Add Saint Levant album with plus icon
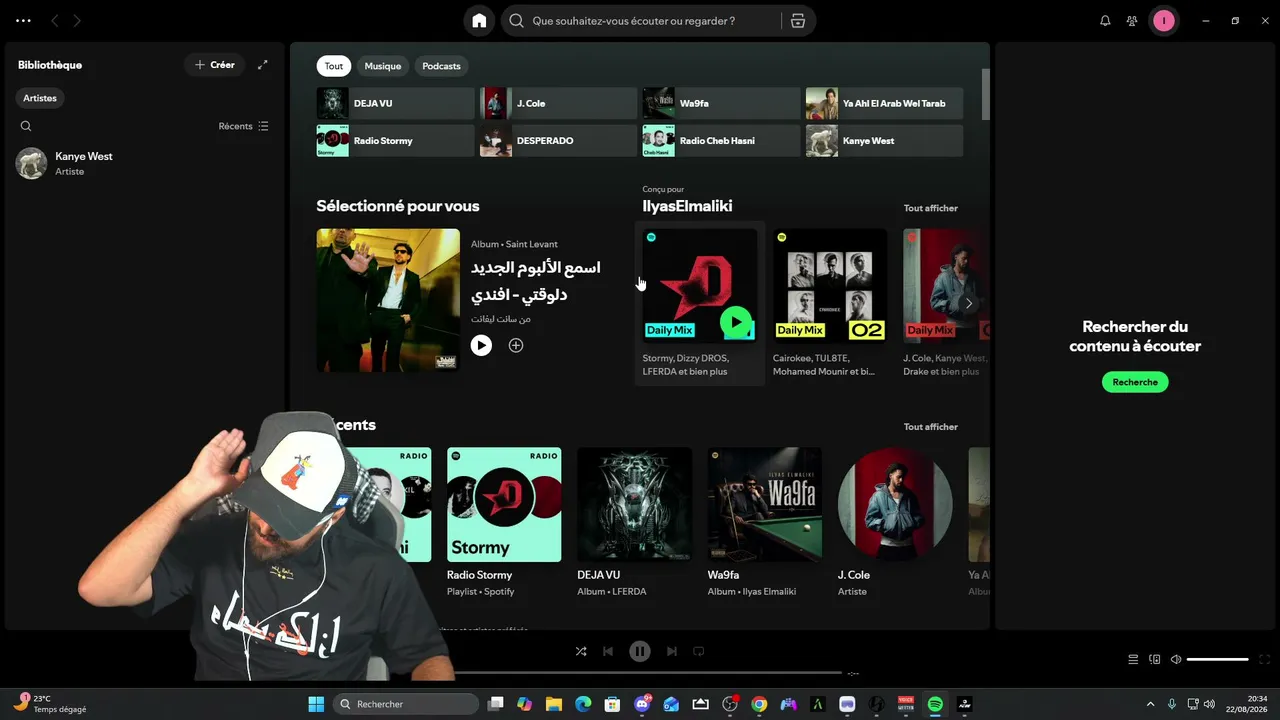This screenshot has height=720, width=1280. (516, 345)
